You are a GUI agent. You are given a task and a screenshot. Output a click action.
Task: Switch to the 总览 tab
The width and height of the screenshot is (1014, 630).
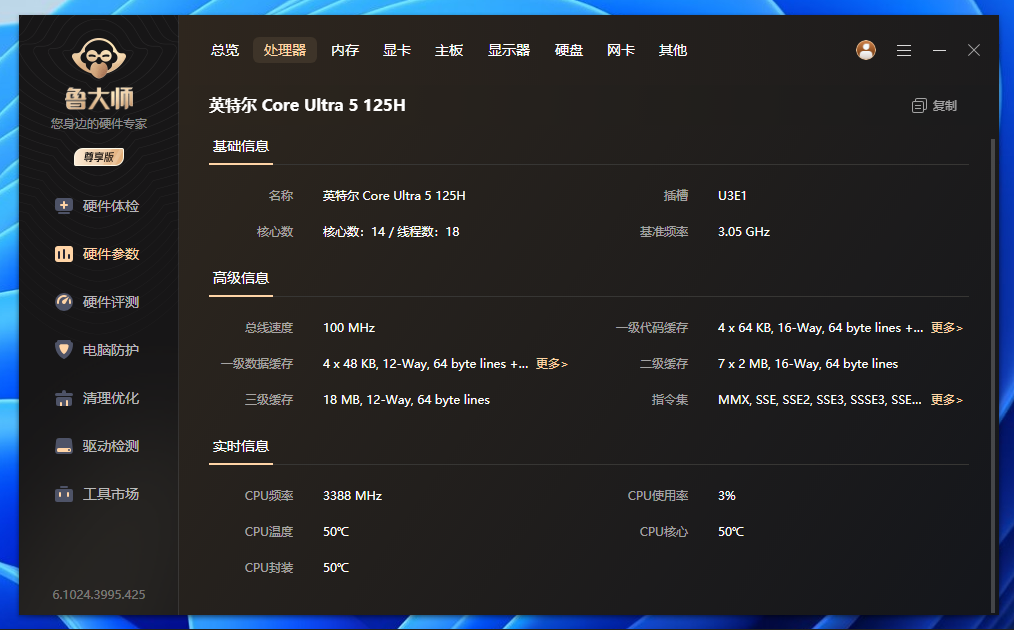[225, 50]
